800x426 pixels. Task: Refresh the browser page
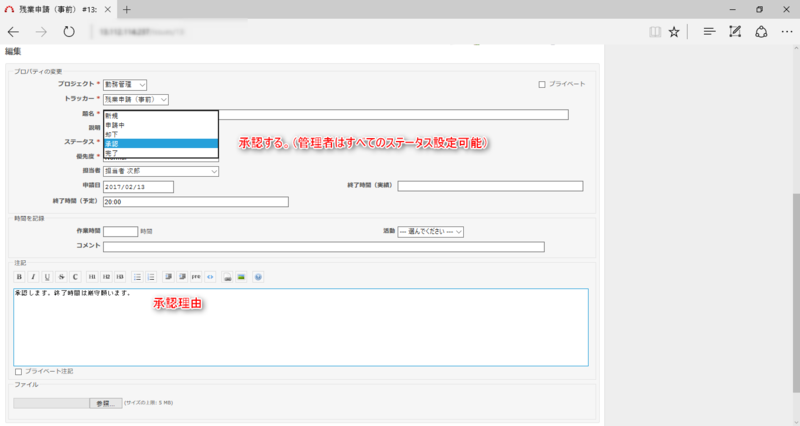[69, 32]
